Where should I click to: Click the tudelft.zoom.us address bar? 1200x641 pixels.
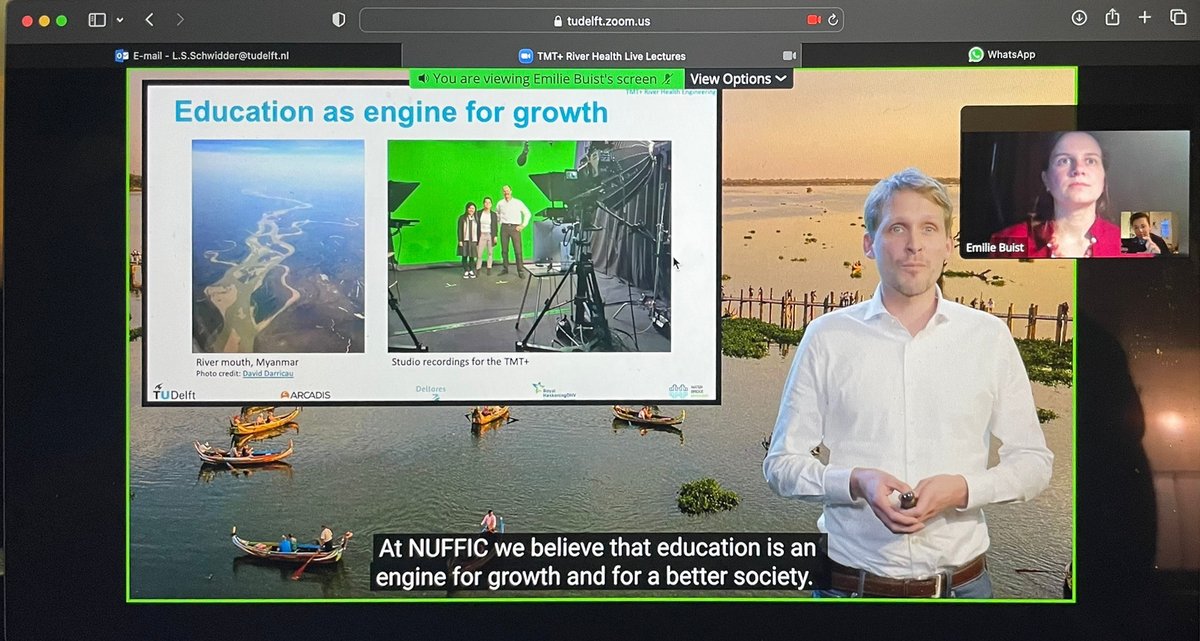point(601,20)
